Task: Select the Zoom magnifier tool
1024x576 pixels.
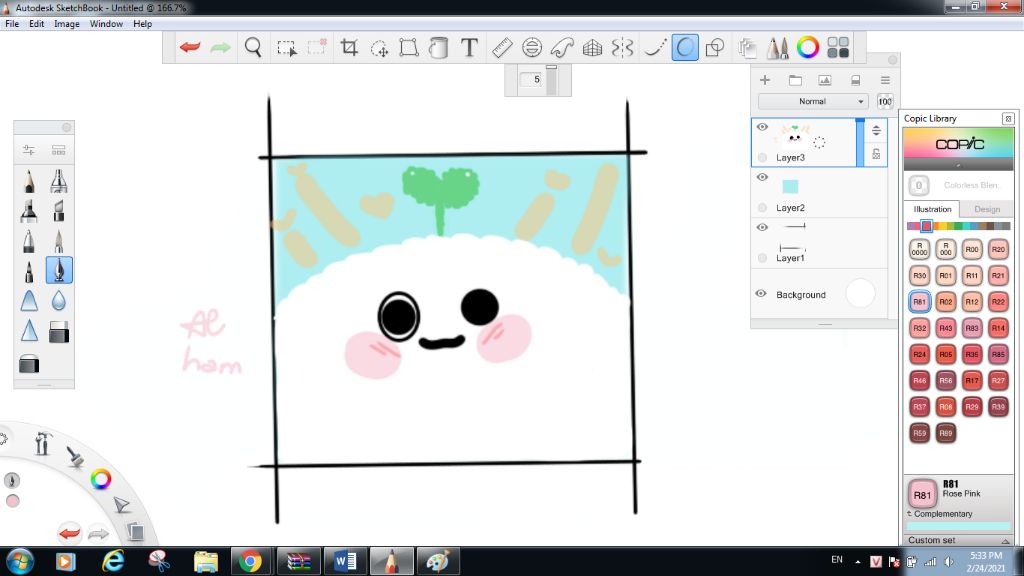Action: [253, 47]
